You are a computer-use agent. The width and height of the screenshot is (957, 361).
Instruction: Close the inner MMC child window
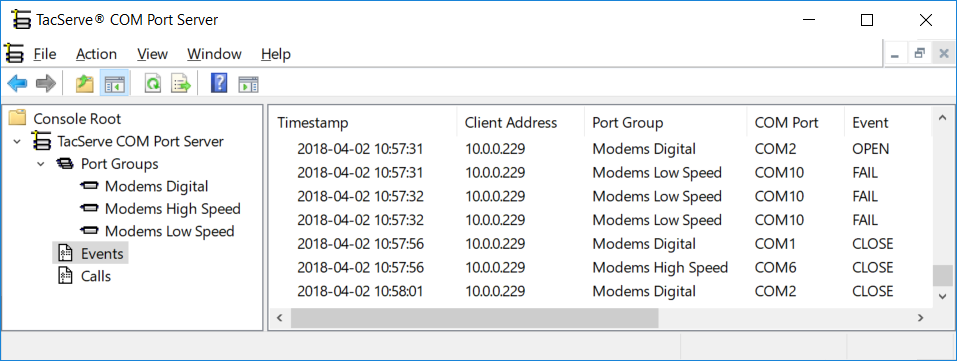(x=943, y=54)
